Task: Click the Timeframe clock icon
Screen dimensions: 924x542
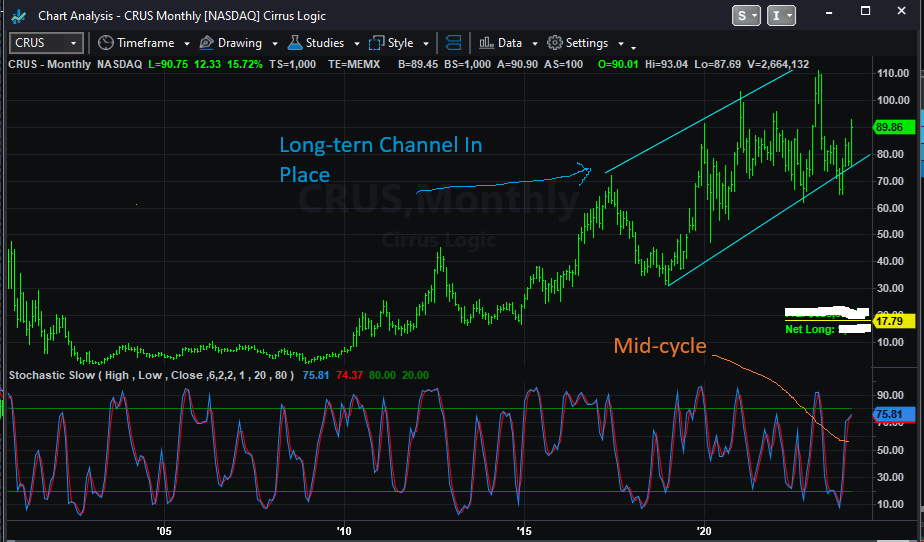Action: point(105,43)
